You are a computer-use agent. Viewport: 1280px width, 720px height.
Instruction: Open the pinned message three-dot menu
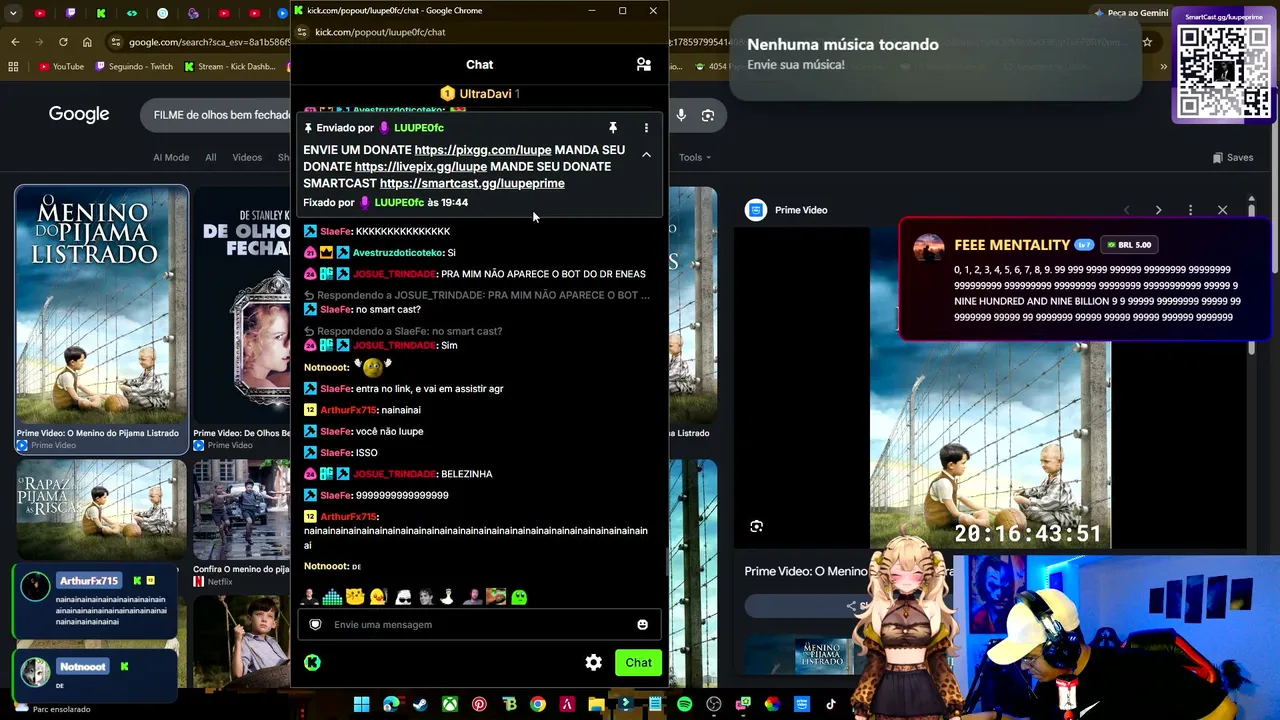[646, 128]
